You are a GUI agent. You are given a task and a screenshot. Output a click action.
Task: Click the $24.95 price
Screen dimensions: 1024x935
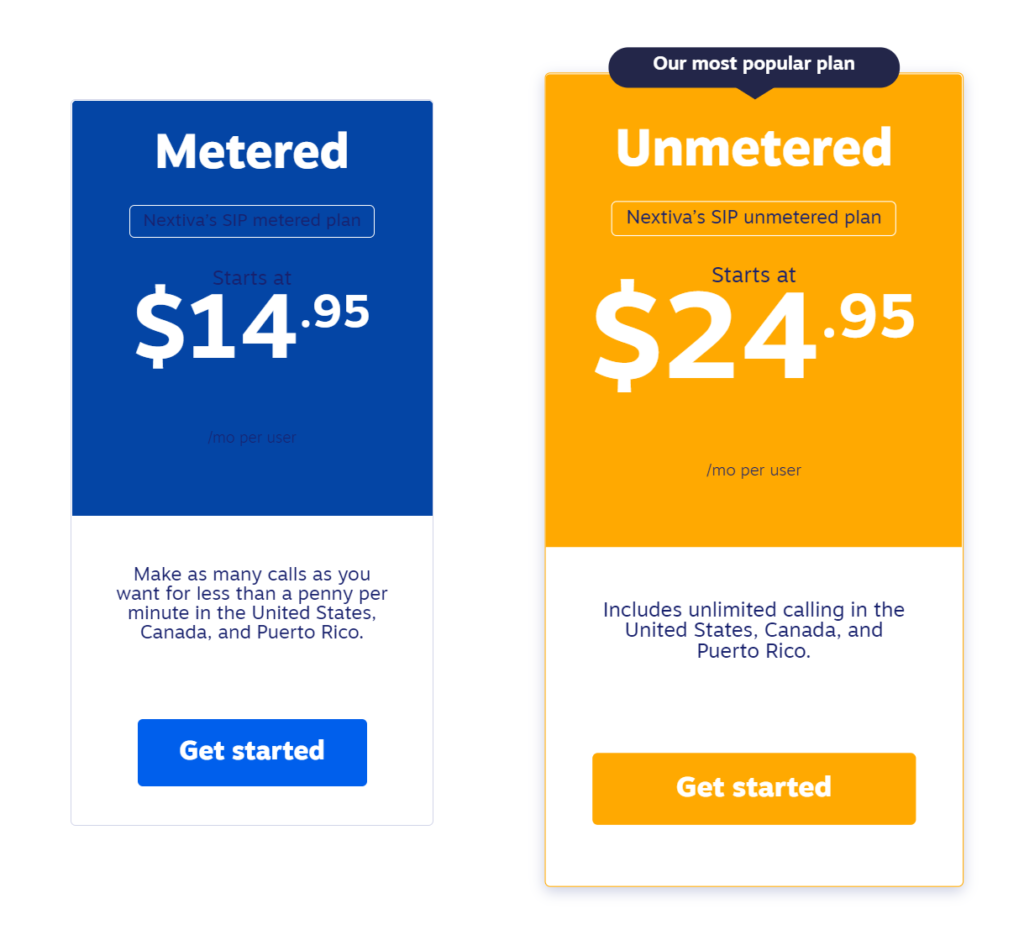coord(754,335)
